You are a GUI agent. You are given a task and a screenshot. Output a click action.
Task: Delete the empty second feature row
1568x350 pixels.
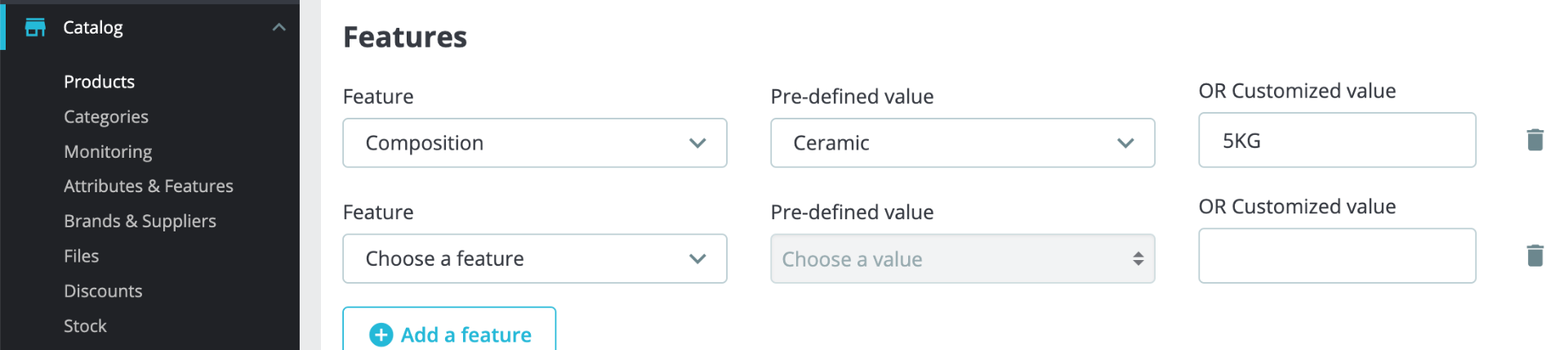click(1535, 256)
